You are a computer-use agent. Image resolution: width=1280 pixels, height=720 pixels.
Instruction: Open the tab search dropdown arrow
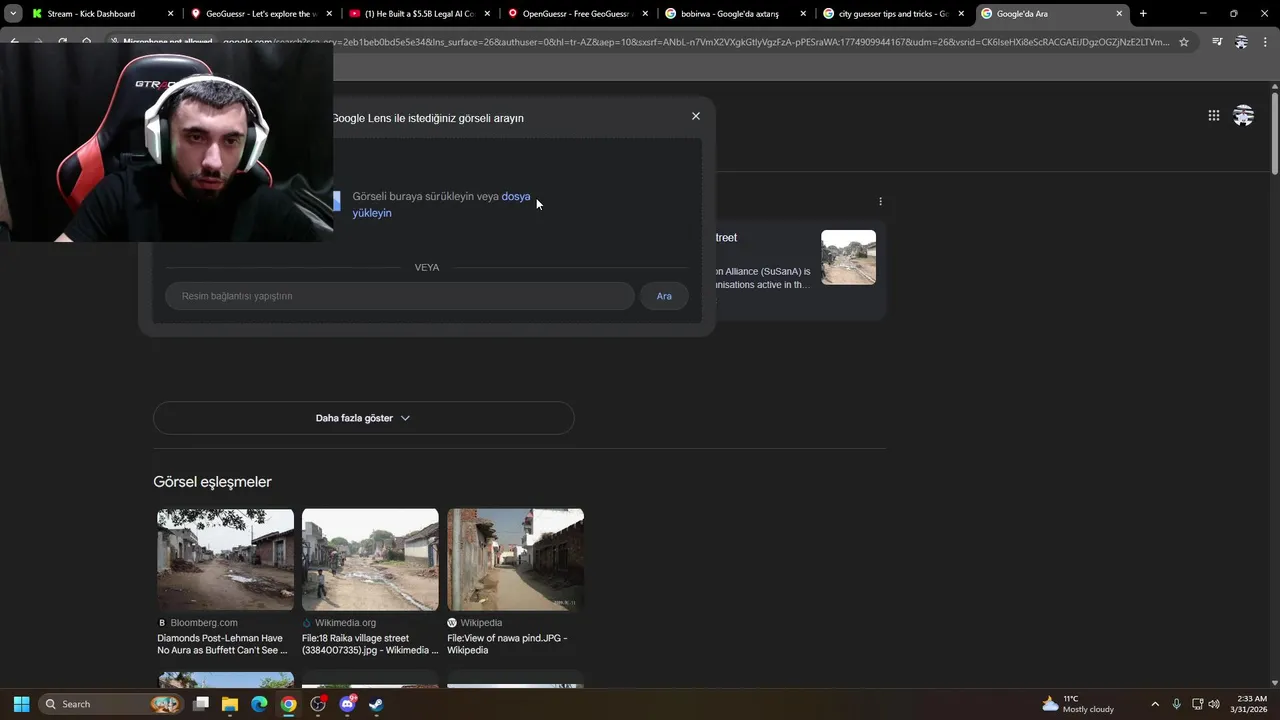click(x=13, y=14)
